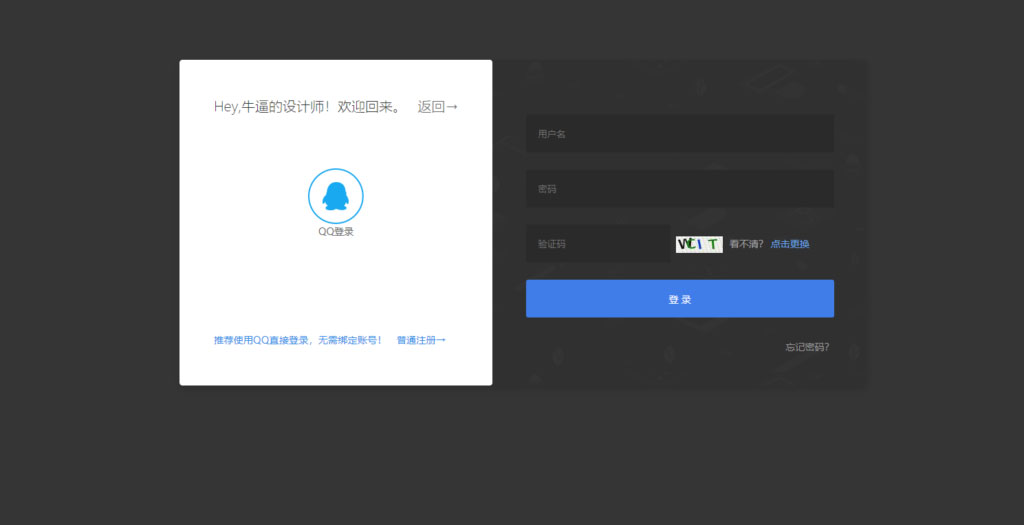Click the '点击更换' link
Image resolution: width=1024 pixels, height=525 pixels.
(x=790, y=244)
